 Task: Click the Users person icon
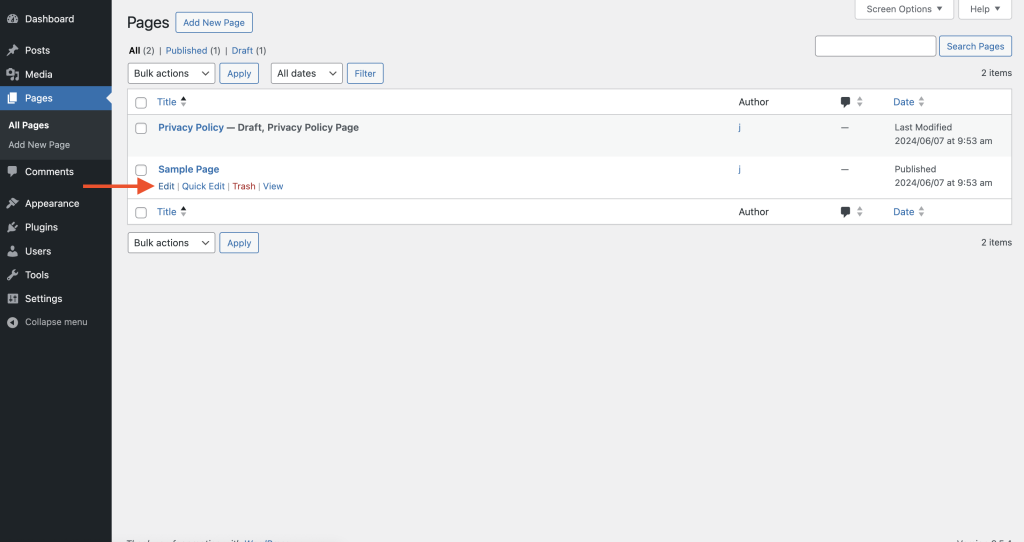pos(12,251)
